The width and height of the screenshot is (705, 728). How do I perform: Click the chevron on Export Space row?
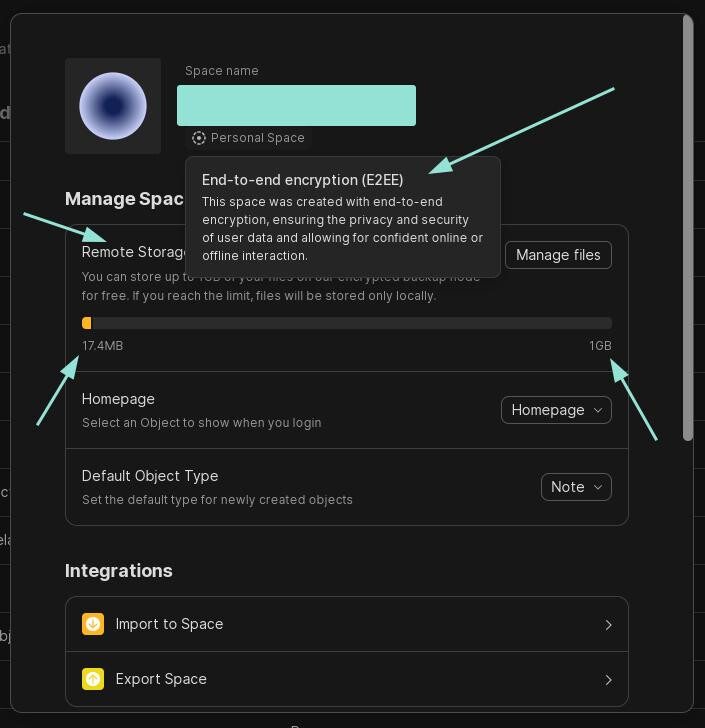[x=608, y=680]
